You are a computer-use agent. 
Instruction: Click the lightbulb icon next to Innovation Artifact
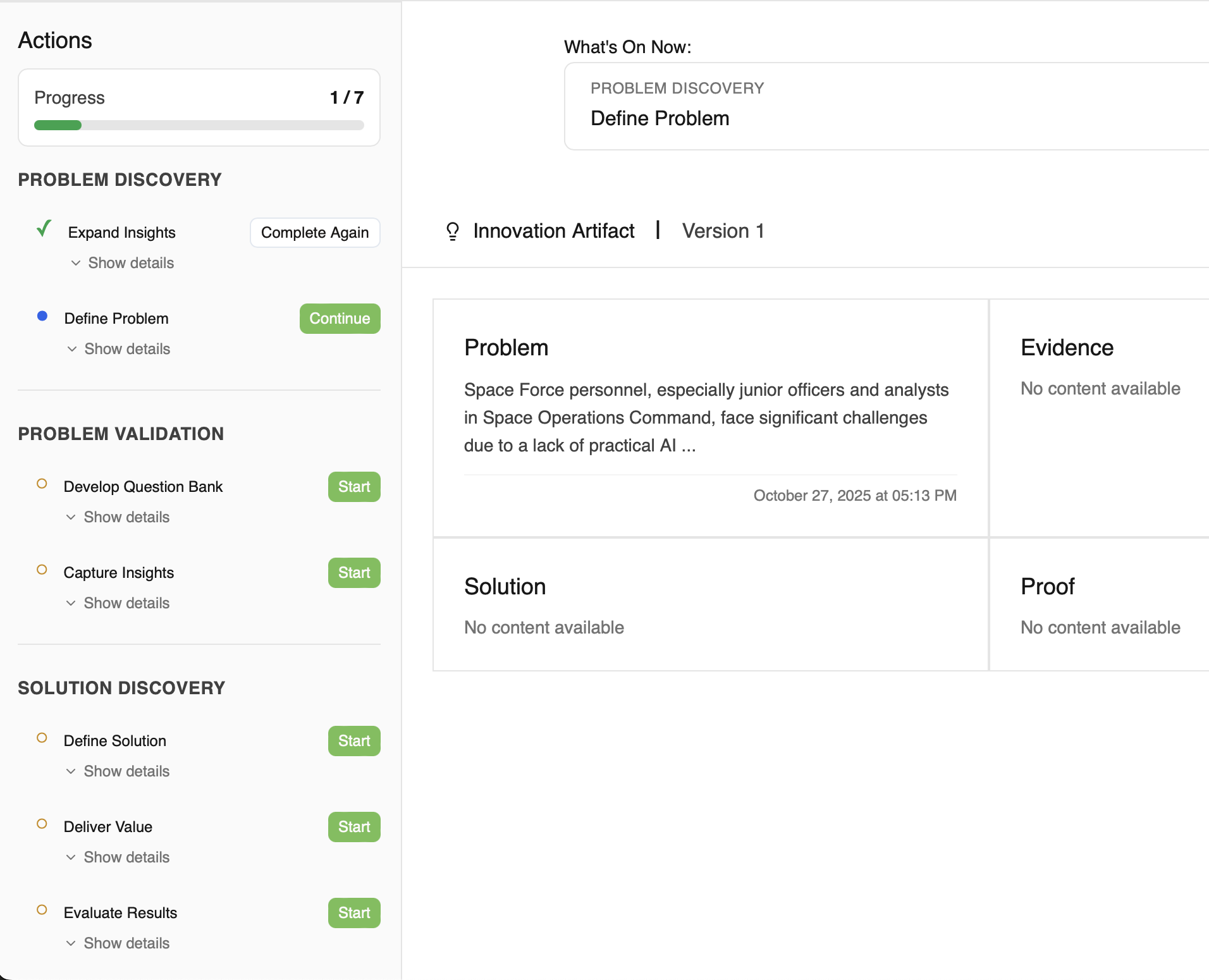pos(453,231)
